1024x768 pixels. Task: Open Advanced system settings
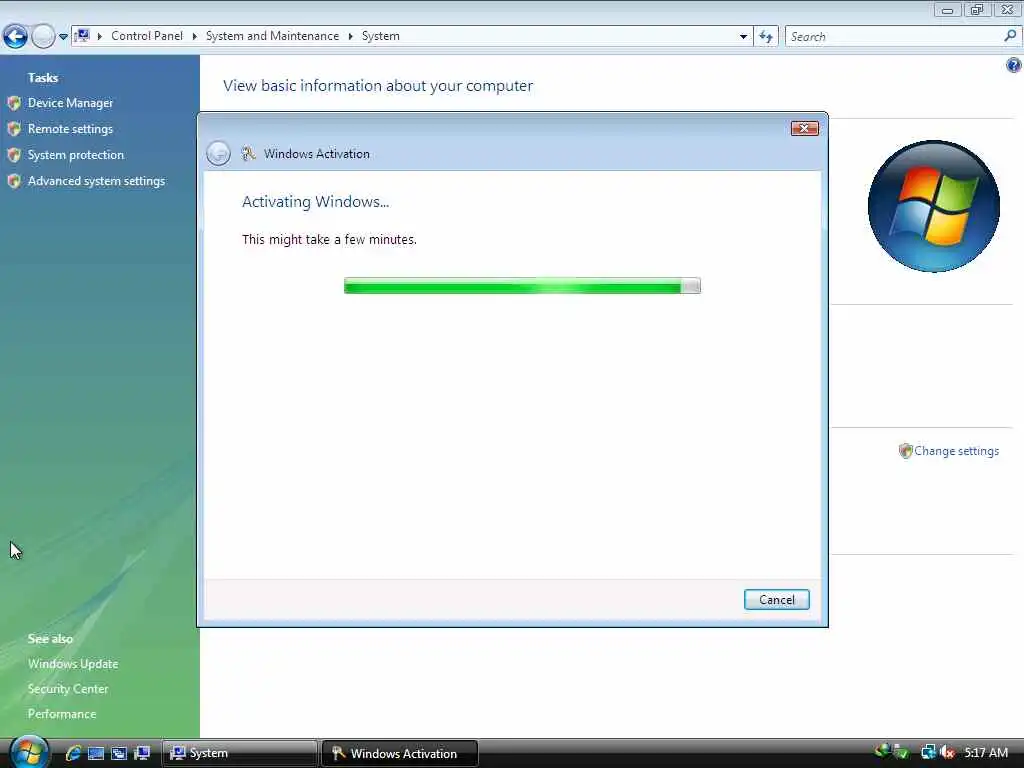pos(96,181)
